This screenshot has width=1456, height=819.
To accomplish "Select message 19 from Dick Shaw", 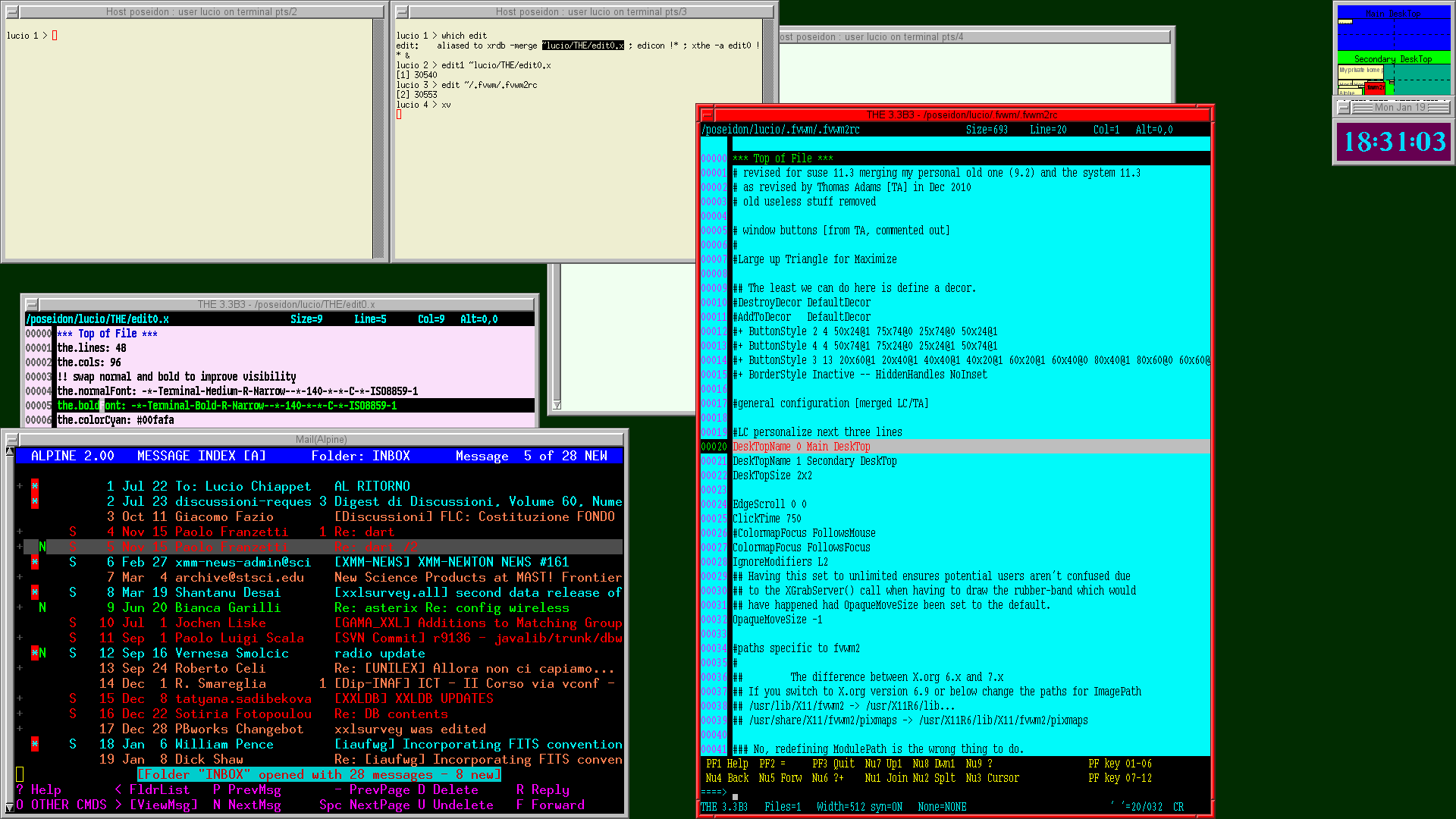I will point(319,760).
